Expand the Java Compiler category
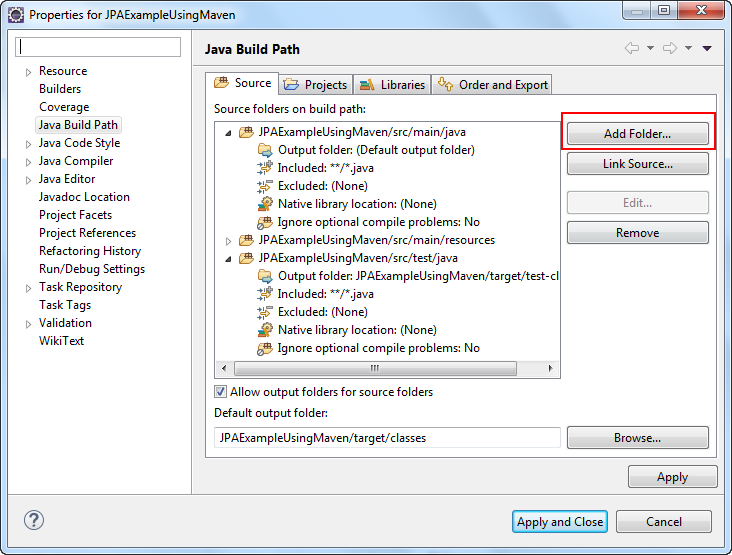The height and width of the screenshot is (555, 732). pos(28,162)
